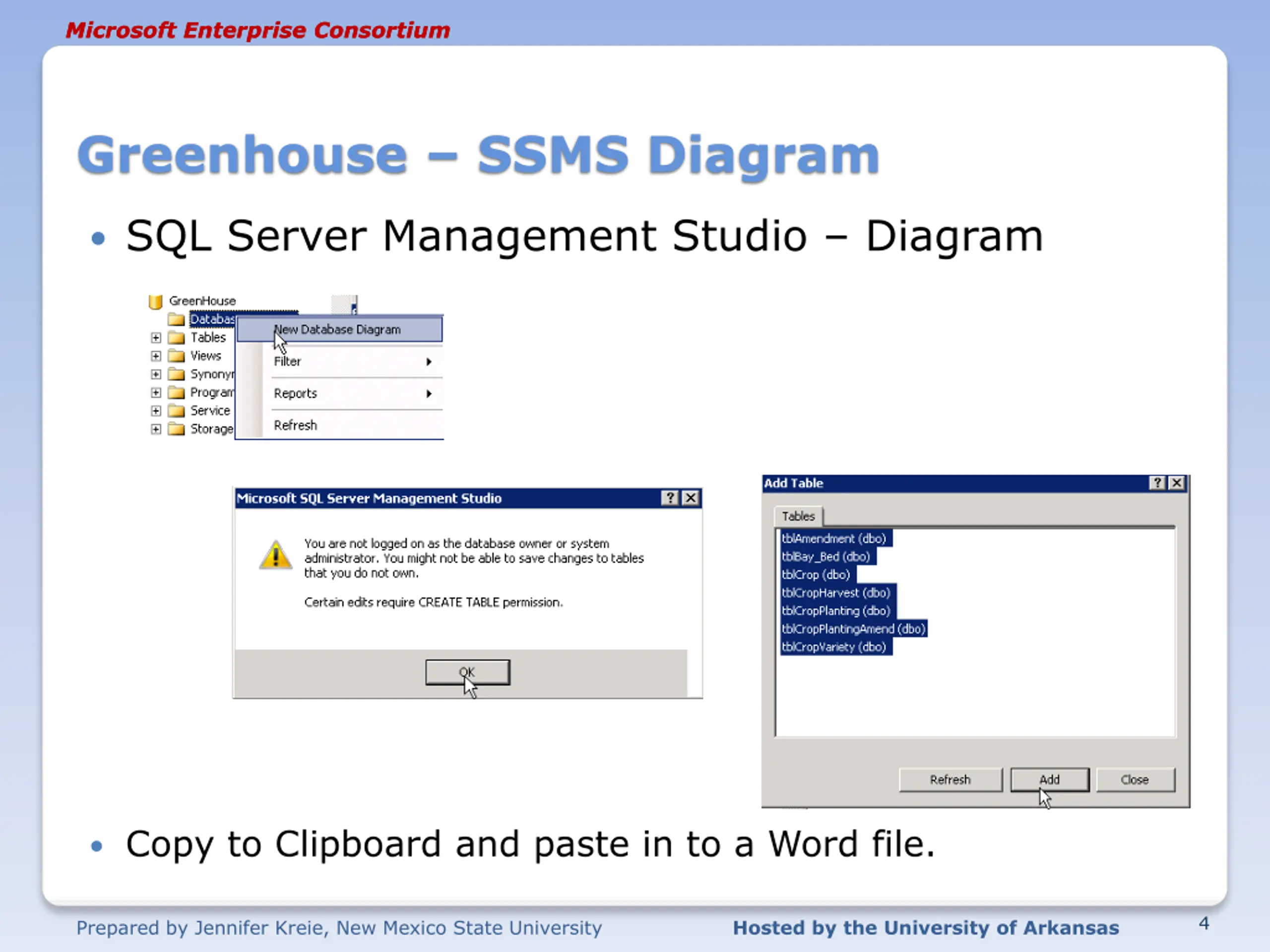Viewport: 1270px width, 952px height.
Task: Click the help button in Add Table dialog
Action: point(1157,482)
